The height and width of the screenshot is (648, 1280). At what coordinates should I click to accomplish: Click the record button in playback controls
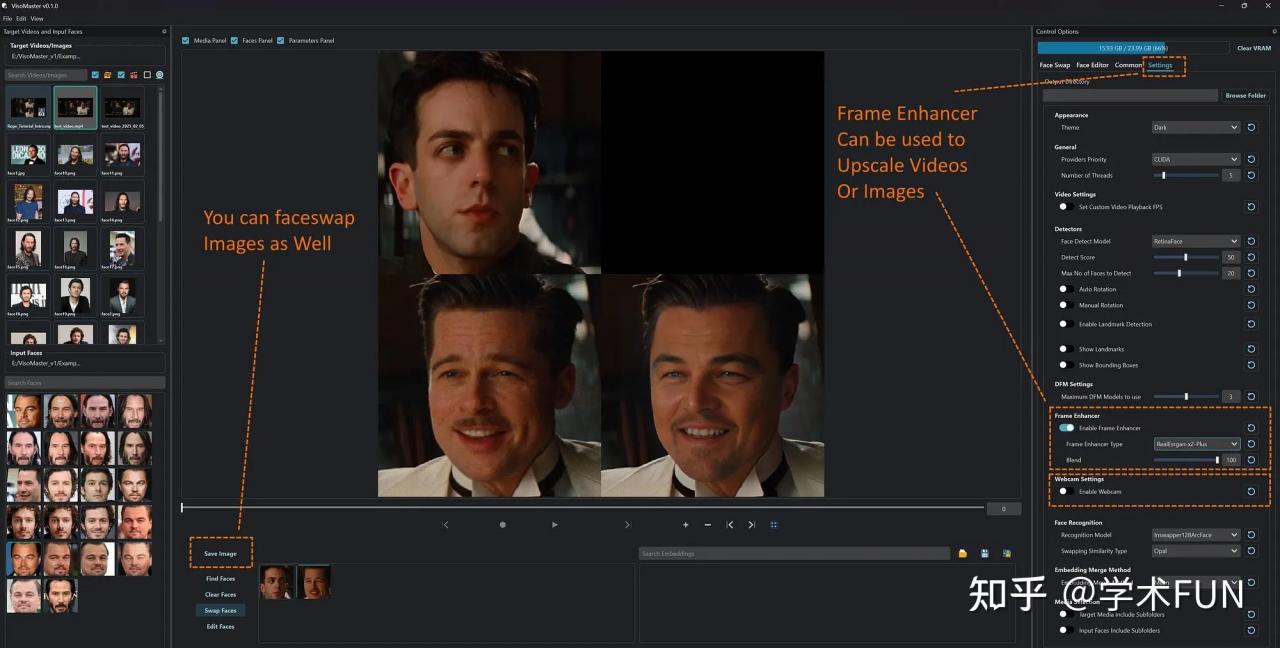pos(502,525)
